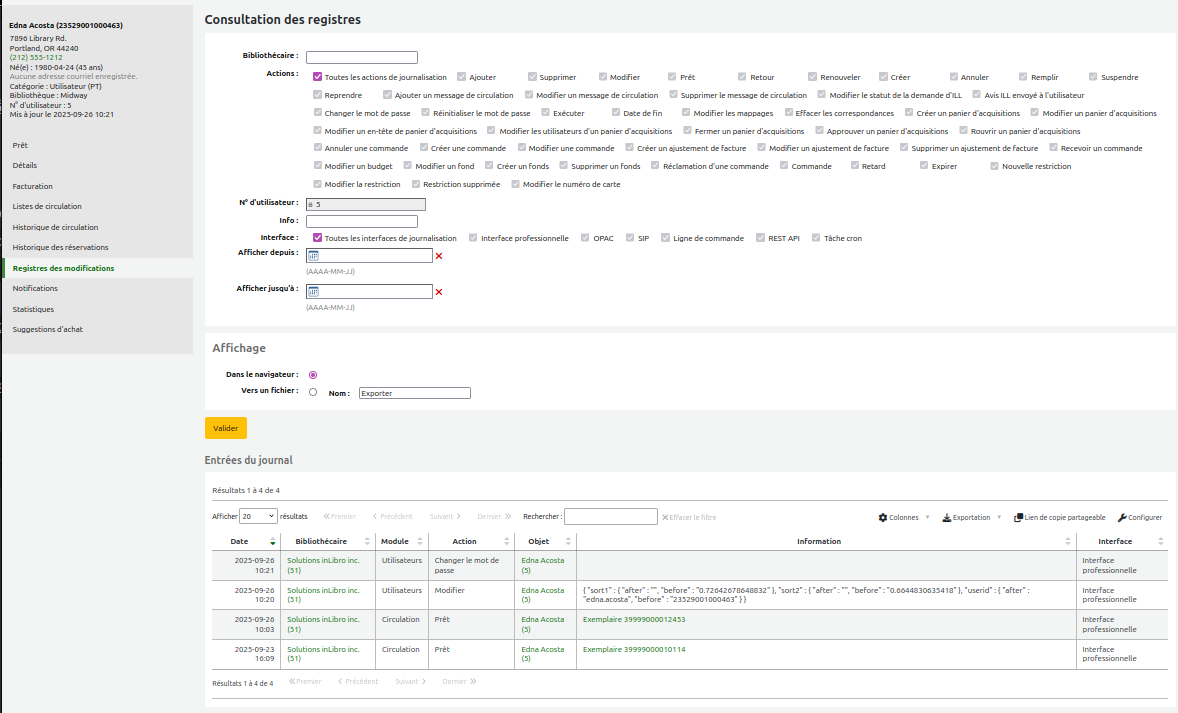This screenshot has width=1178, height=713.
Task: Open Exemplaire 39999000012453 link
Action: point(634,620)
